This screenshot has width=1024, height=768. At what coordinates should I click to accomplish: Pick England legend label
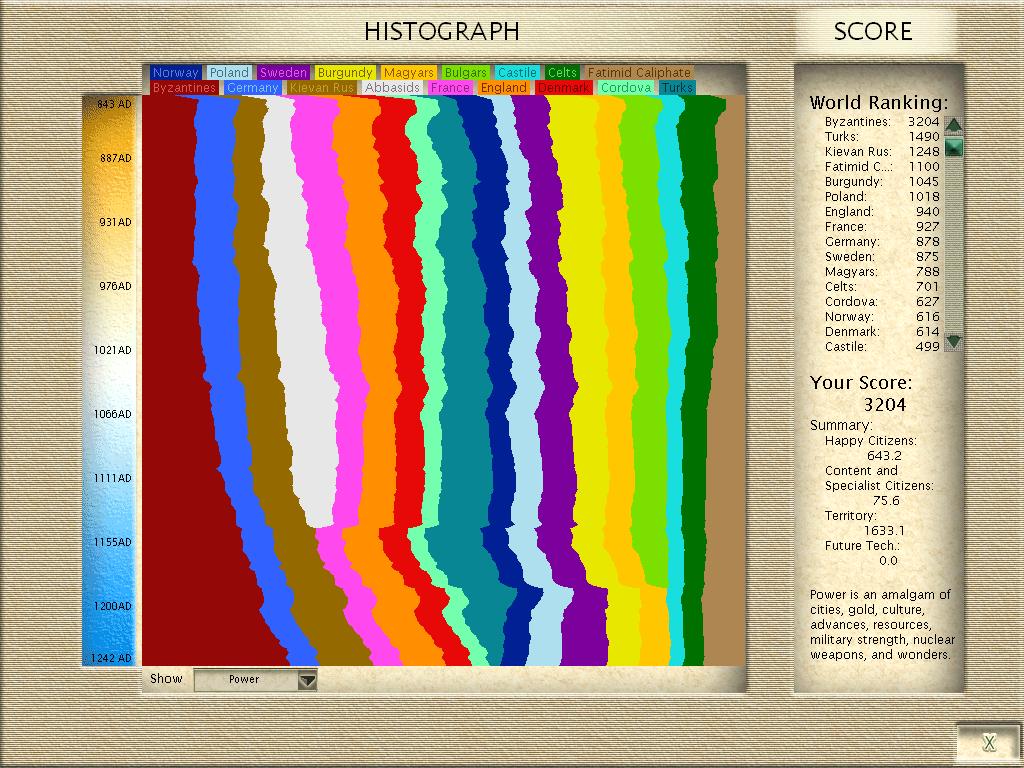pos(504,88)
